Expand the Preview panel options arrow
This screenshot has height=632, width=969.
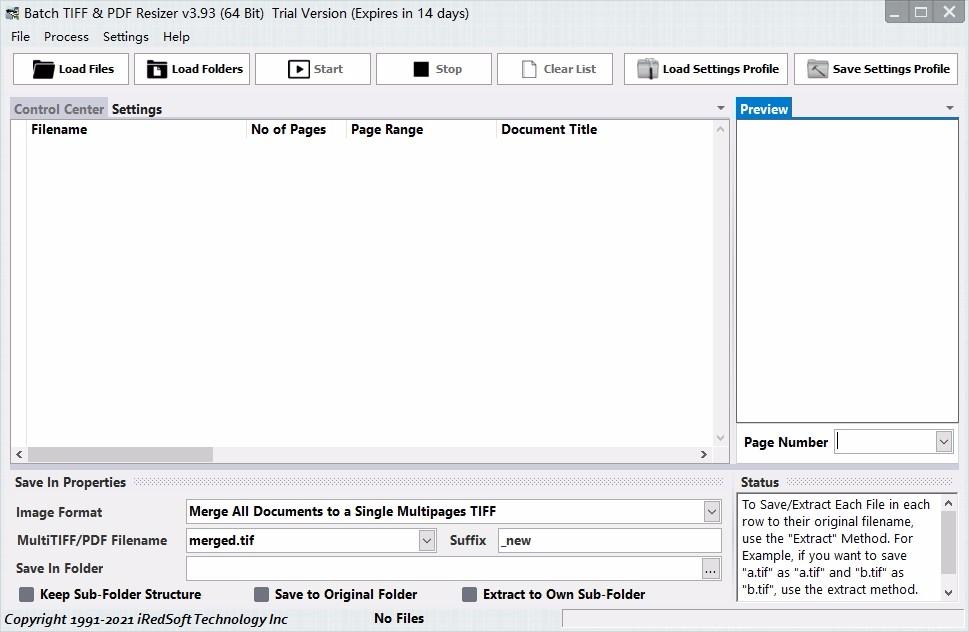click(x=950, y=108)
